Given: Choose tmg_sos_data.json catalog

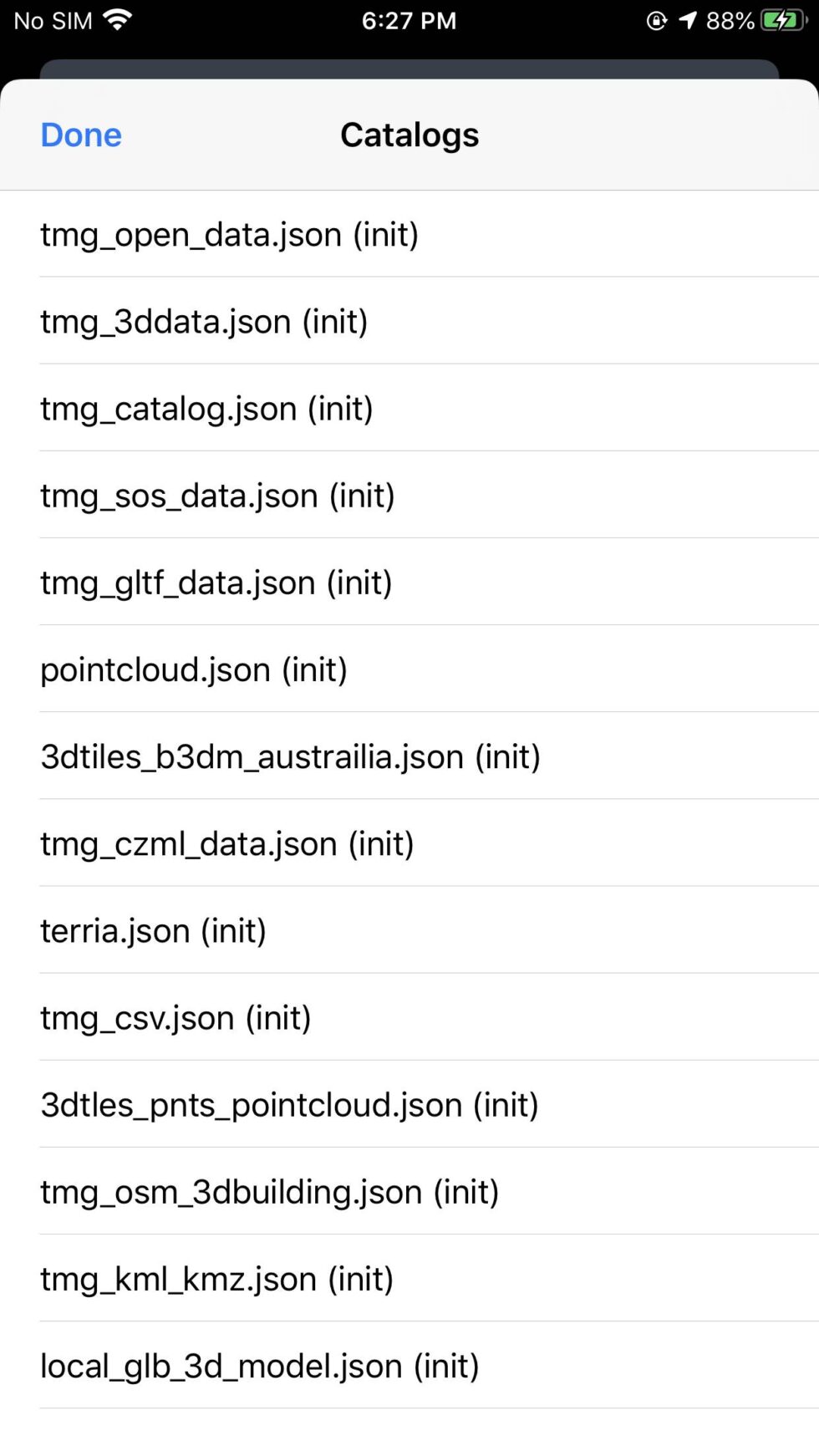Looking at the screenshot, I should [217, 496].
